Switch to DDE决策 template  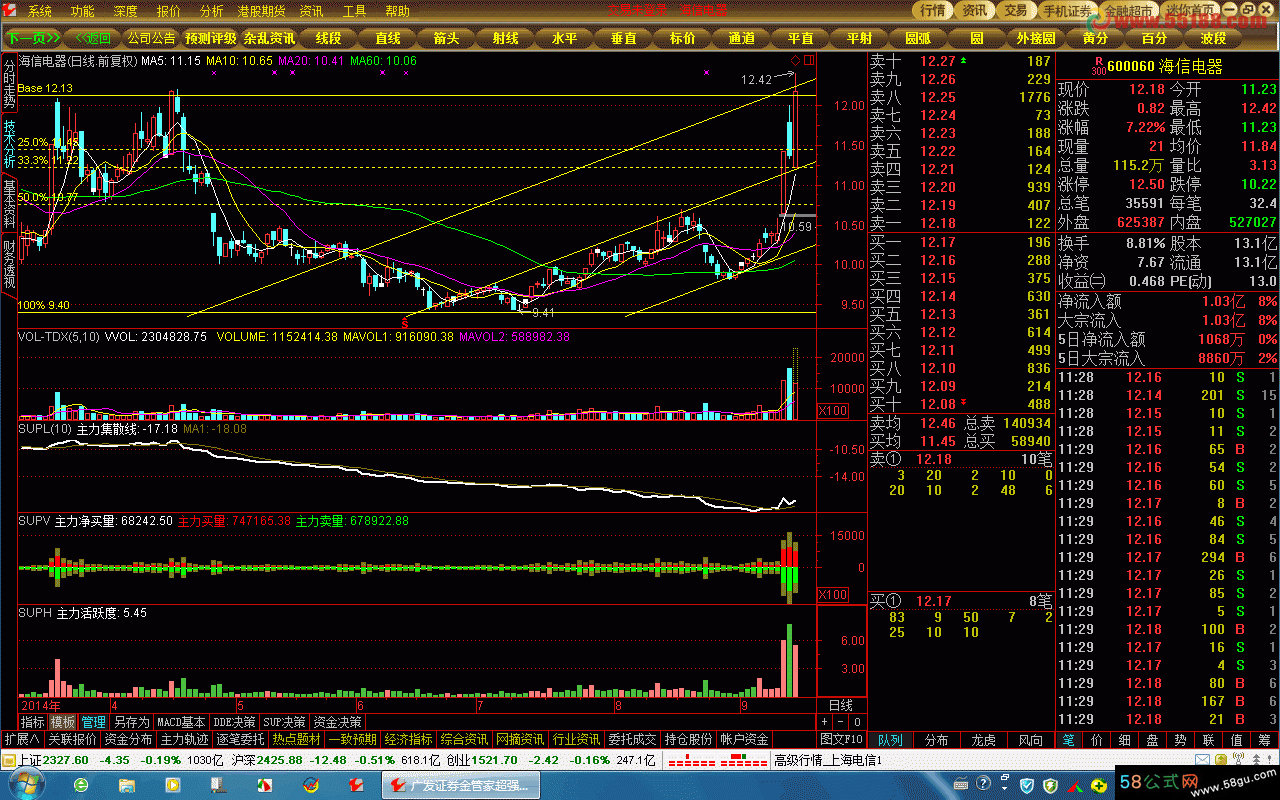pos(235,721)
